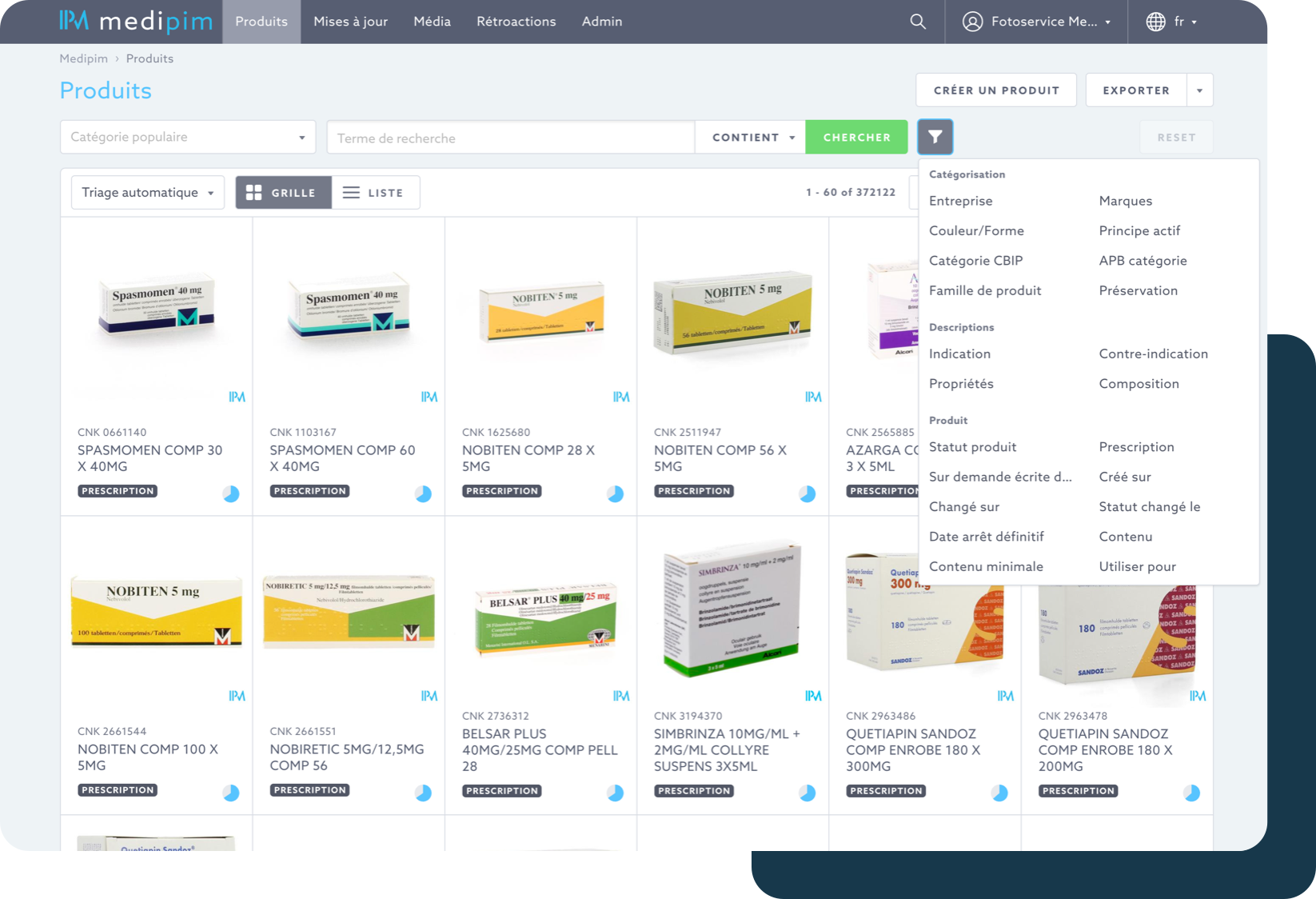Click the user account avatar icon

point(972,22)
